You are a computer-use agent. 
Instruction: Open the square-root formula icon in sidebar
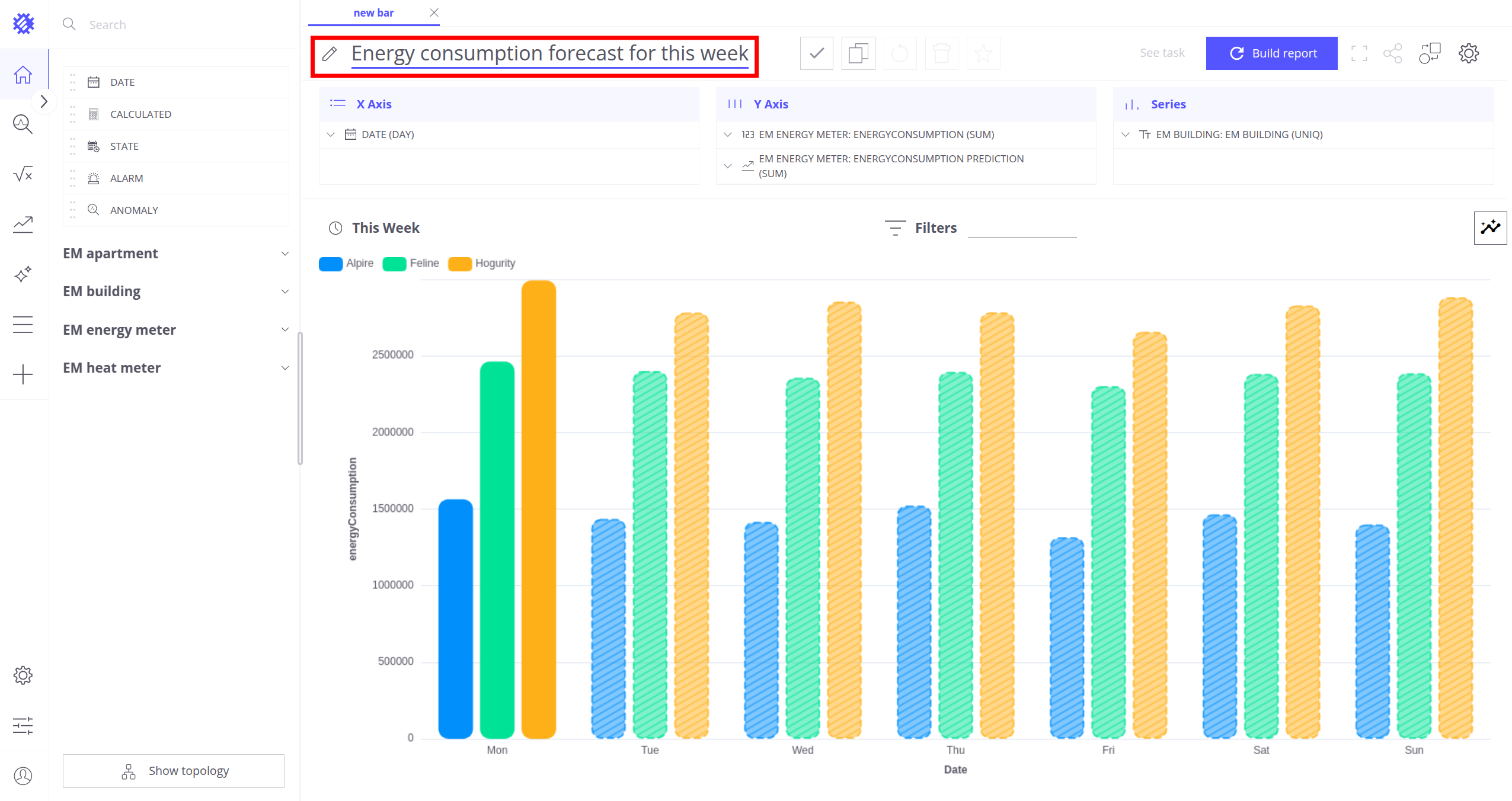[x=23, y=174]
